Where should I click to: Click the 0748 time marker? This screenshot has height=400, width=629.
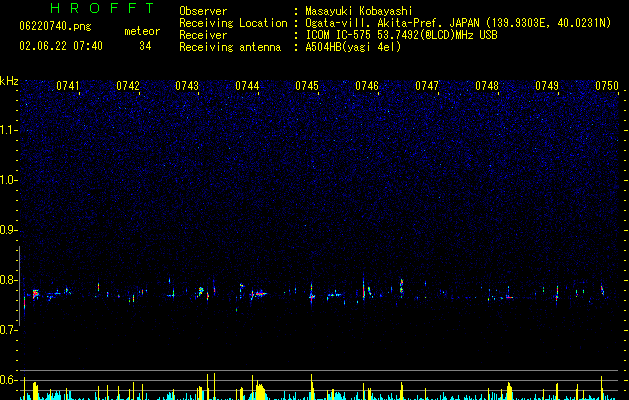pos(487,86)
